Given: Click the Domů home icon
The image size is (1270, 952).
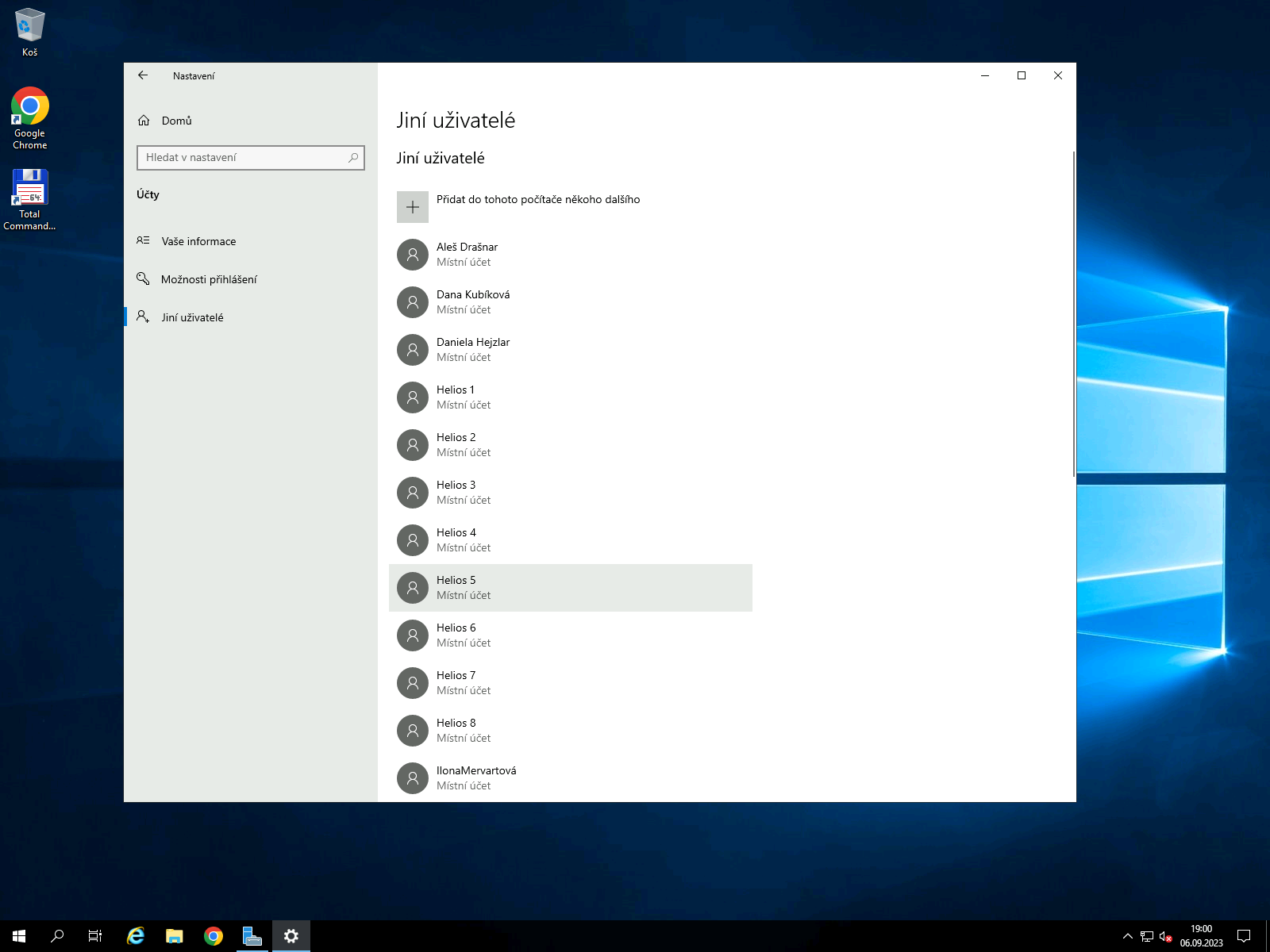Looking at the screenshot, I should click(x=144, y=121).
